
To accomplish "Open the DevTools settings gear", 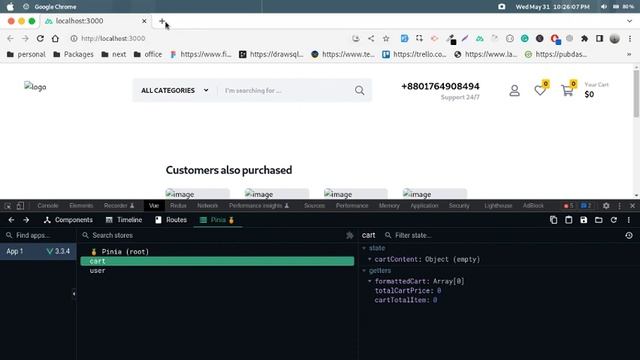I will [x=606, y=206].
